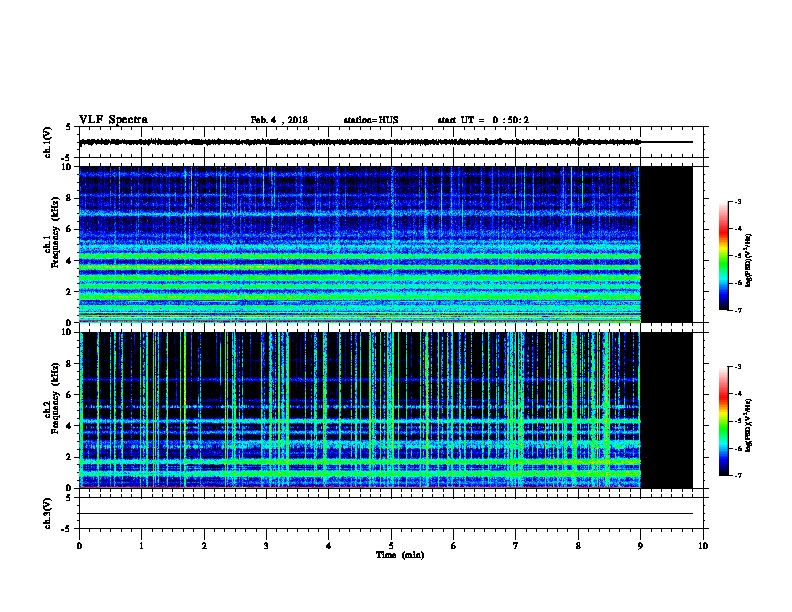The height and width of the screenshot is (612, 792).
Task: Click the "Time (min)" x-axis label
Action: [400, 555]
